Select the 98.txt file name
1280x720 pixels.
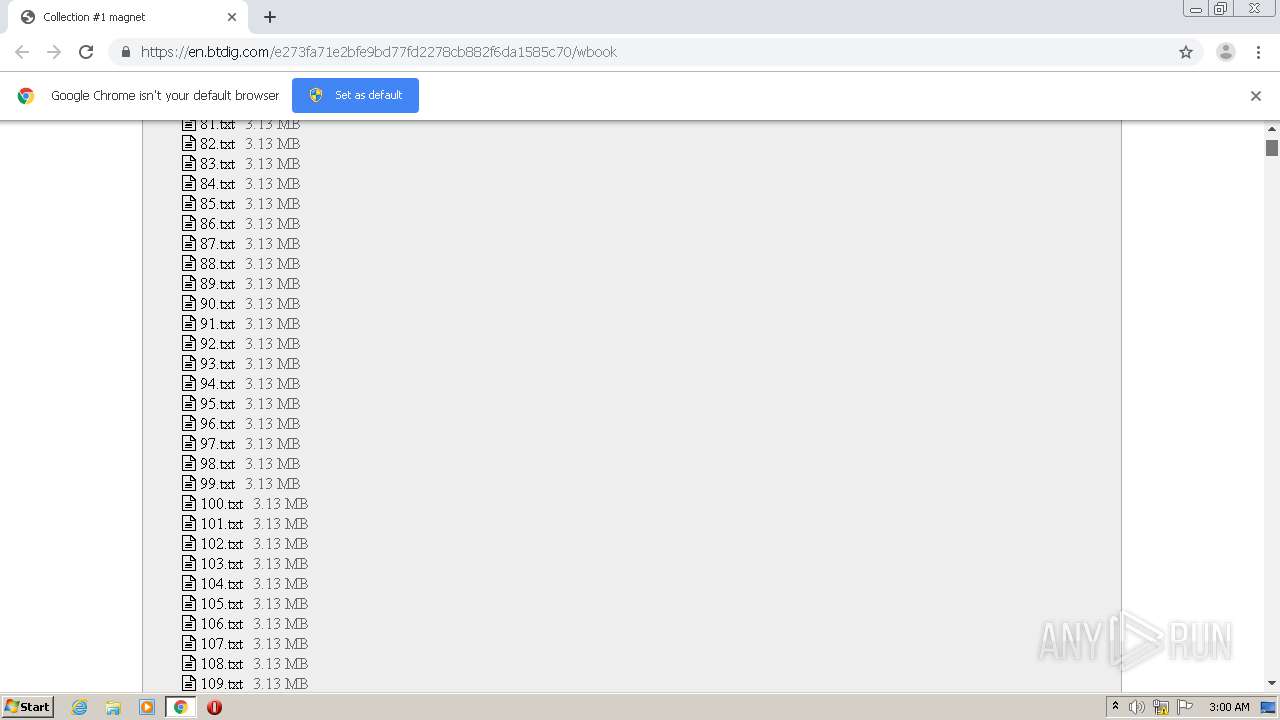(x=217, y=464)
